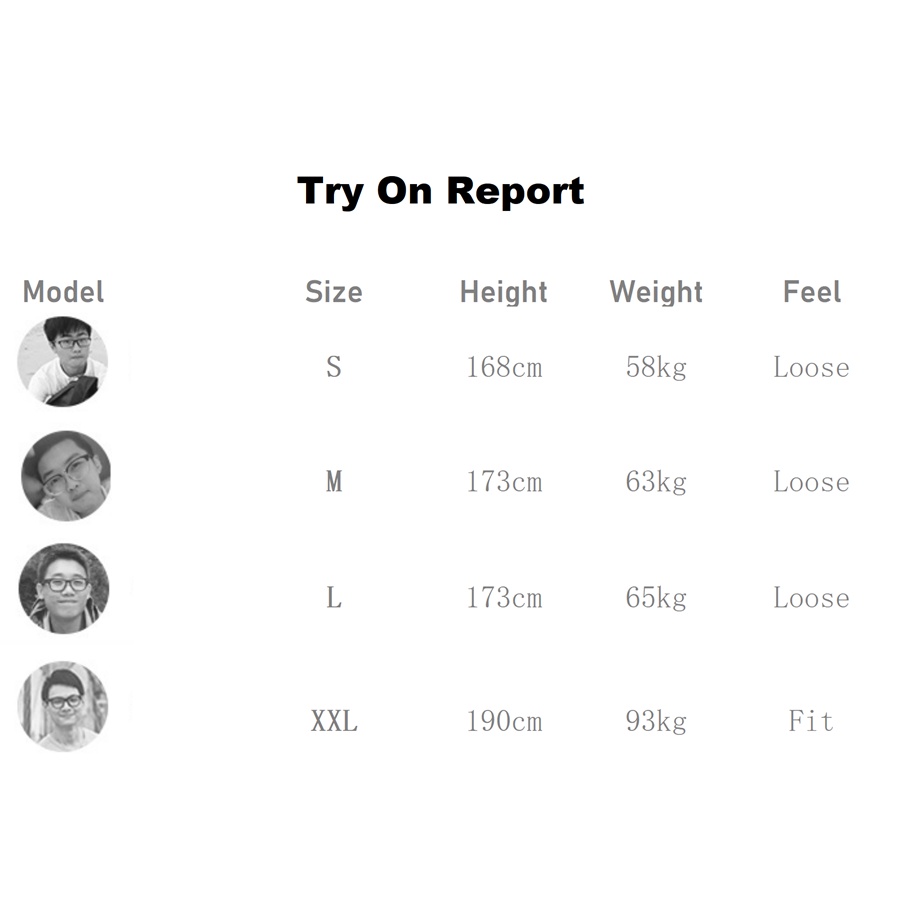The width and height of the screenshot is (900, 900).
Task: Click the 63kg weight value
Action: 656,482
